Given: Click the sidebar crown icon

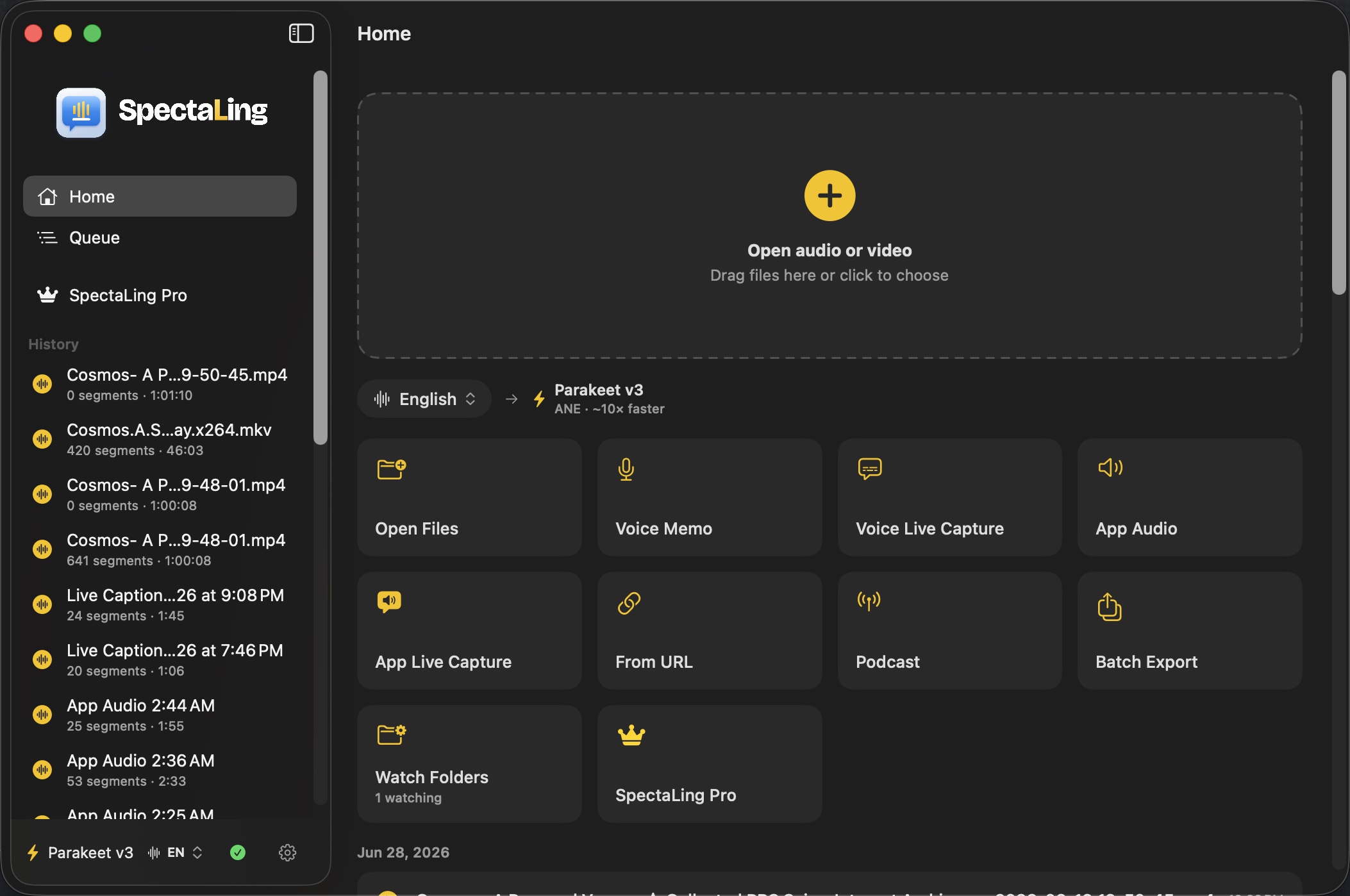Looking at the screenshot, I should pos(47,295).
